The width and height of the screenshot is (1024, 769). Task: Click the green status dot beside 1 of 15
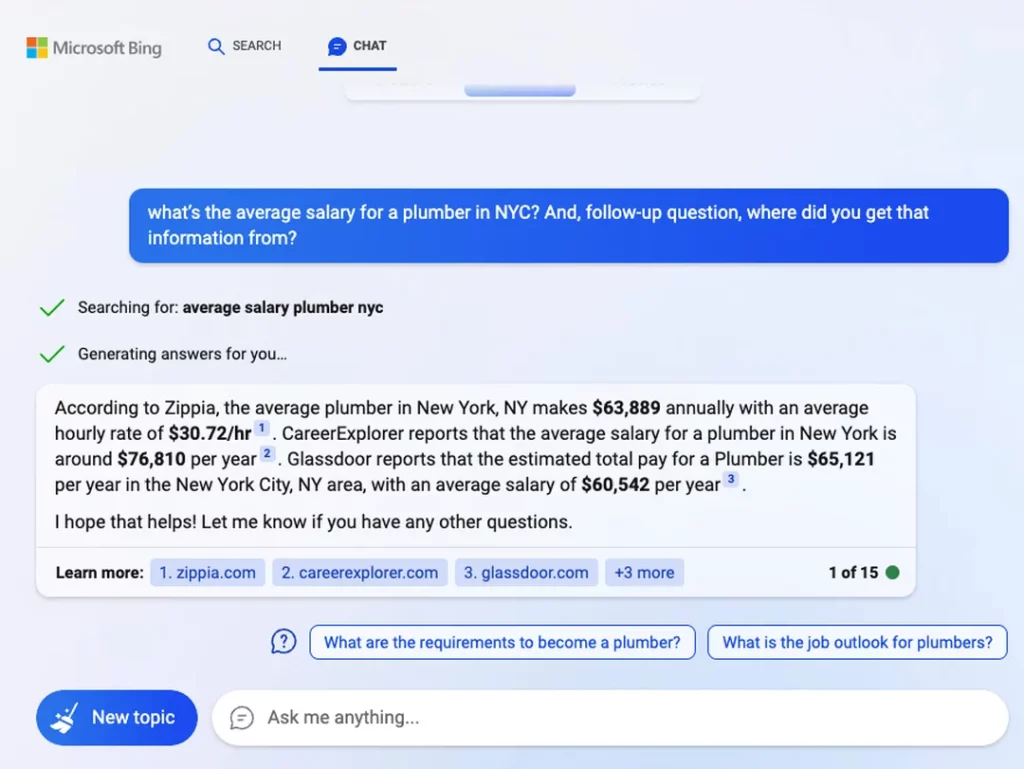(x=892, y=573)
